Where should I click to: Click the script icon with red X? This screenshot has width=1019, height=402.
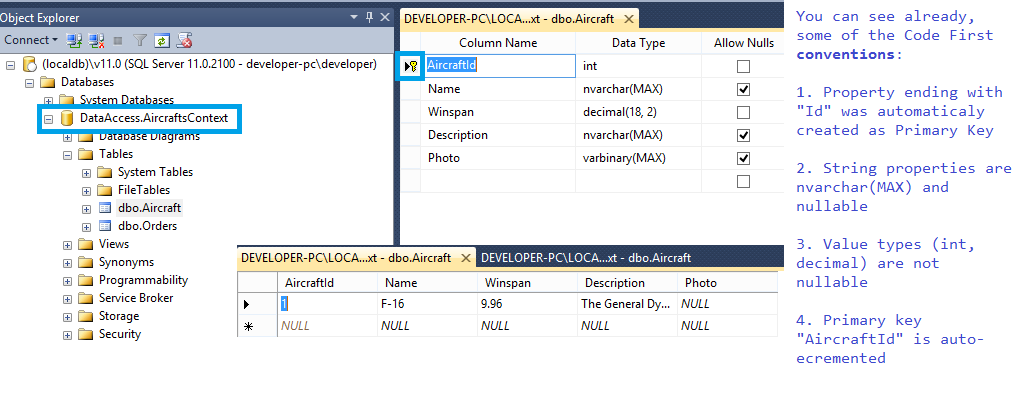(184, 40)
